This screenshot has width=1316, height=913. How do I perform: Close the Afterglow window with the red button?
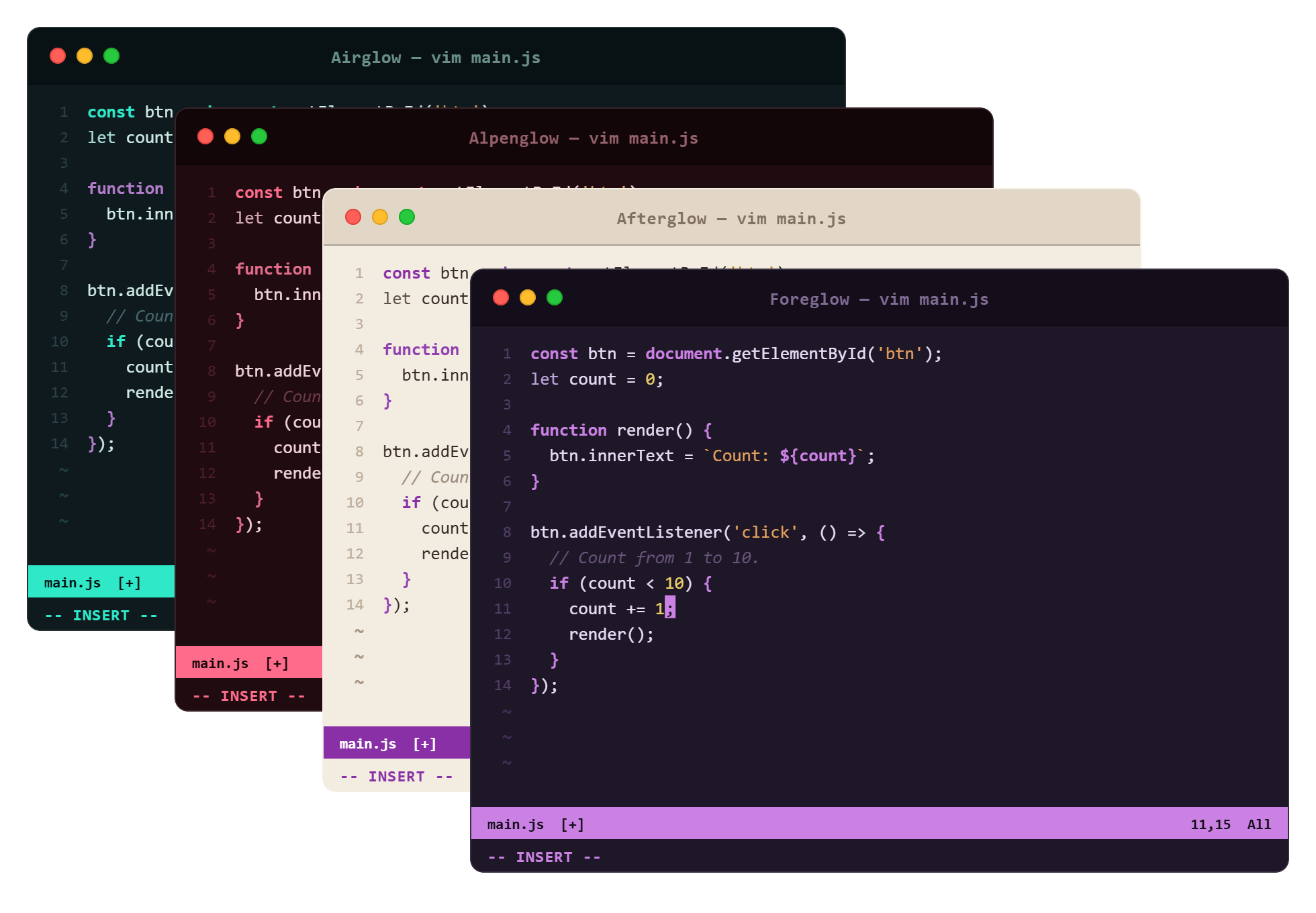[x=353, y=217]
